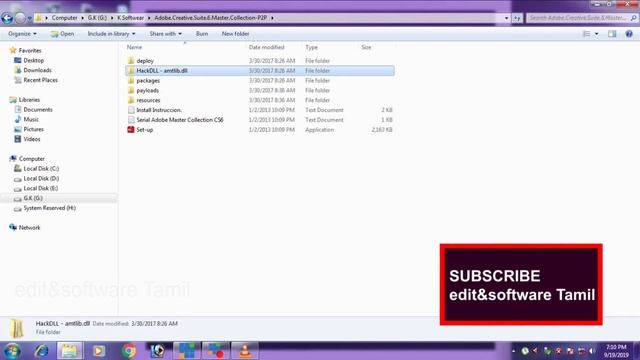640x360 pixels.
Task: Open the address bar history dropdown
Action: point(507,18)
